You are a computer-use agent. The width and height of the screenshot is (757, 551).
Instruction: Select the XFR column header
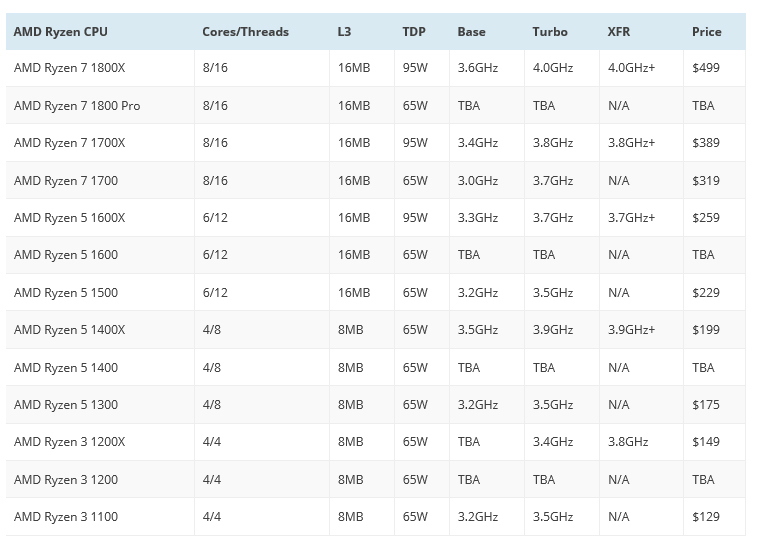pyautogui.click(x=619, y=32)
